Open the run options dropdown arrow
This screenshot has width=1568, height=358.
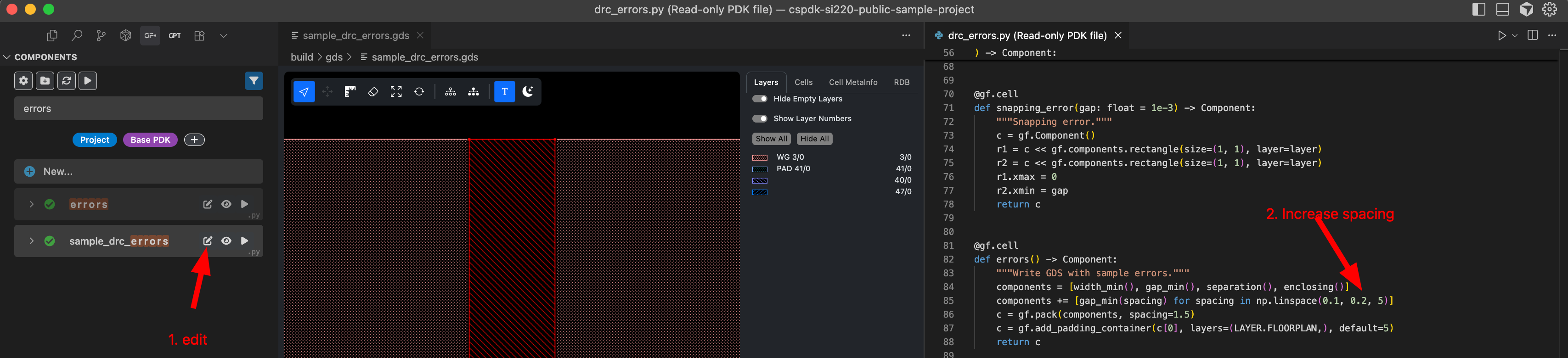coord(1514,36)
